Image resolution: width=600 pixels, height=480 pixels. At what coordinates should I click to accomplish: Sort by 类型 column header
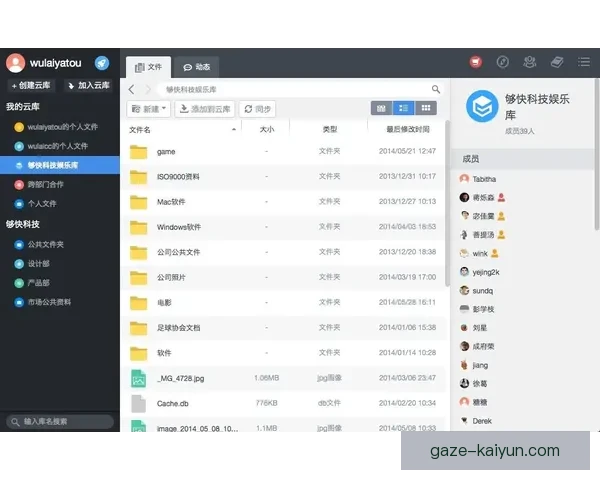[329, 129]
